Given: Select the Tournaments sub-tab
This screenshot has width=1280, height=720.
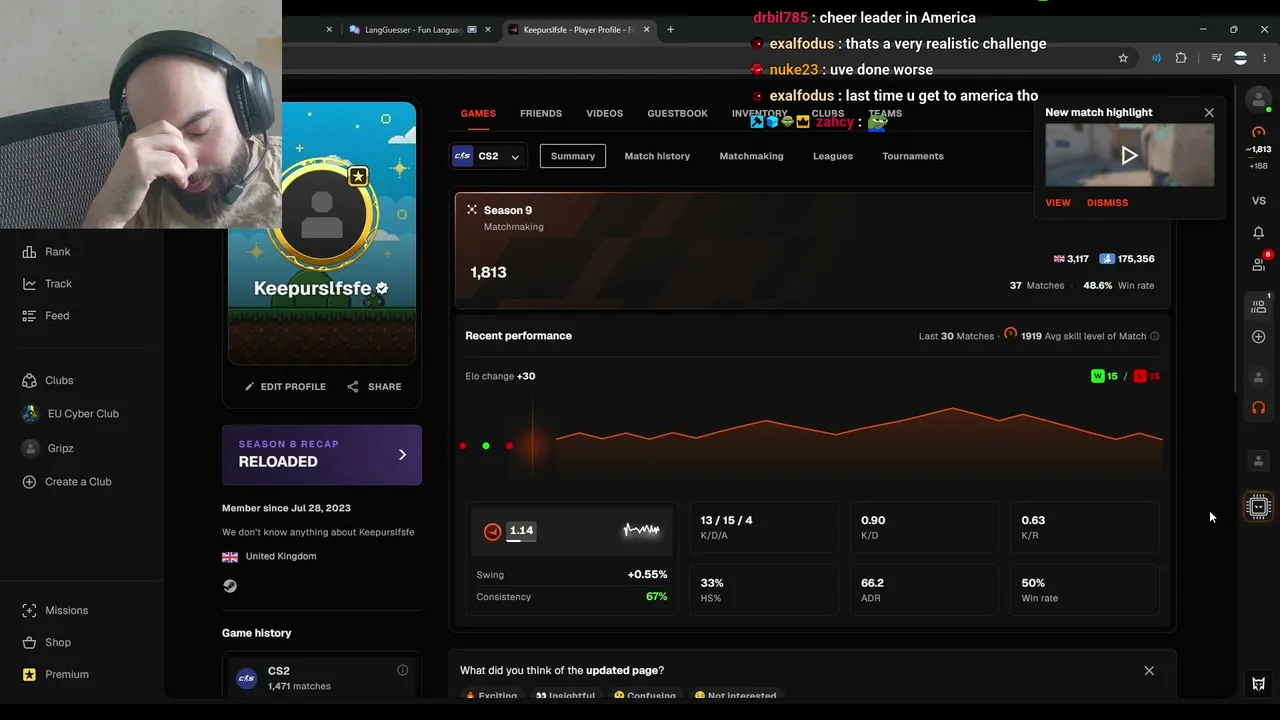Looking at the screenshot, I should [x=913, y=156].
